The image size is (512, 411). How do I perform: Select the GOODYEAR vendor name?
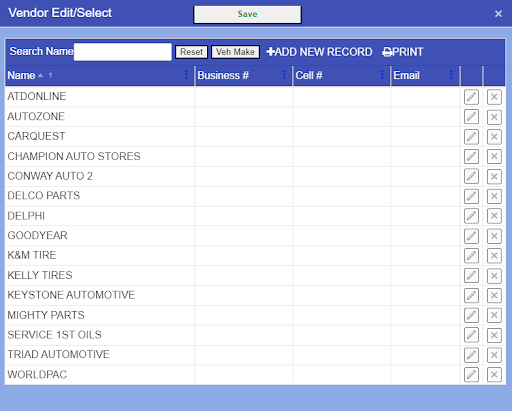click(37, 235)
